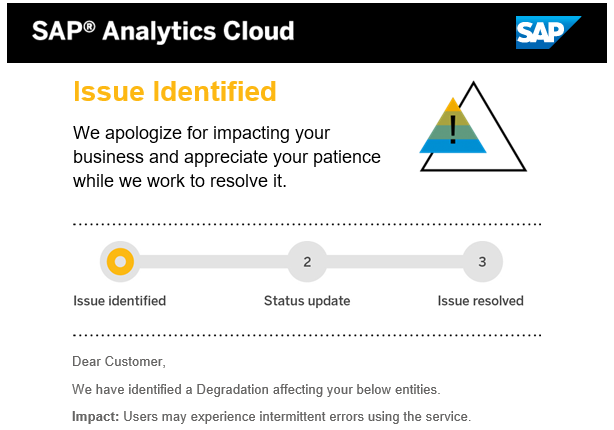
Task: Click the Degradation affecting entities sentence
Action: pos(256,390)
